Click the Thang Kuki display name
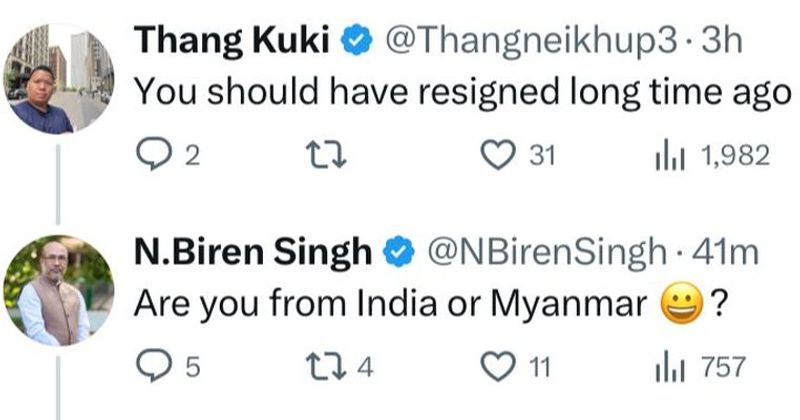The height and width of the screenshot is (420, 800). [x=233, y=41]
